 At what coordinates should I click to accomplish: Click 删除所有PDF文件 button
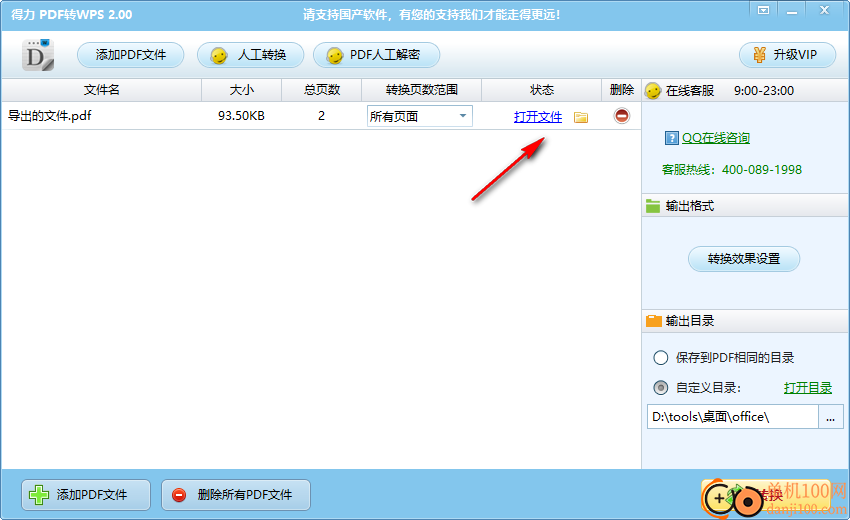click(x=236, y=495)
